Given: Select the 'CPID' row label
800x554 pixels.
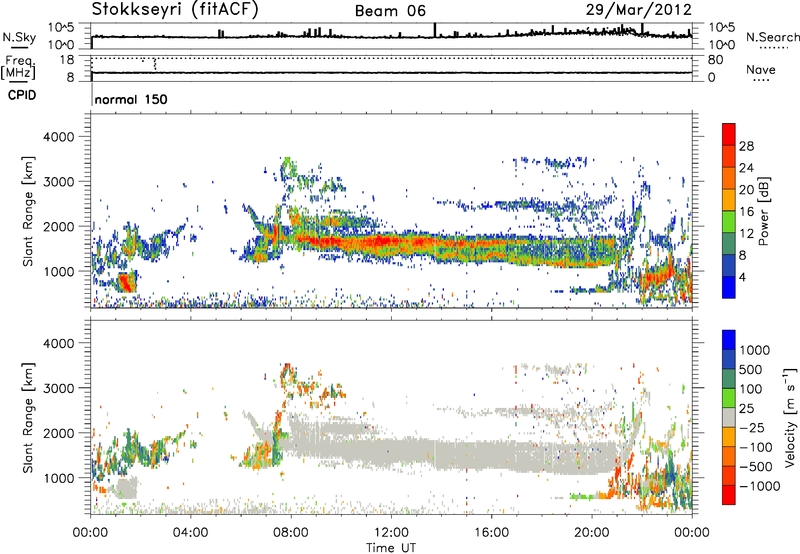Looking at the screenshot, I should coord(22,95).
